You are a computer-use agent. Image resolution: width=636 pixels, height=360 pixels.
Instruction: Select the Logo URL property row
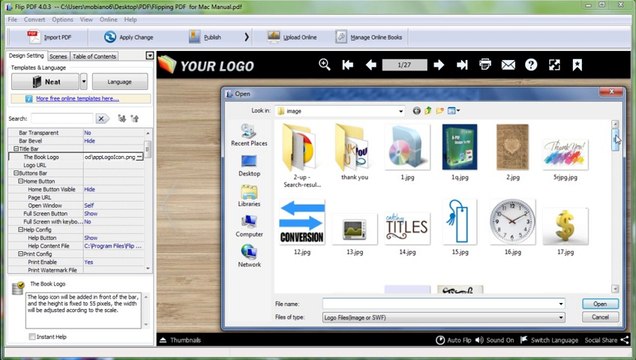click(x=76, y=165)
